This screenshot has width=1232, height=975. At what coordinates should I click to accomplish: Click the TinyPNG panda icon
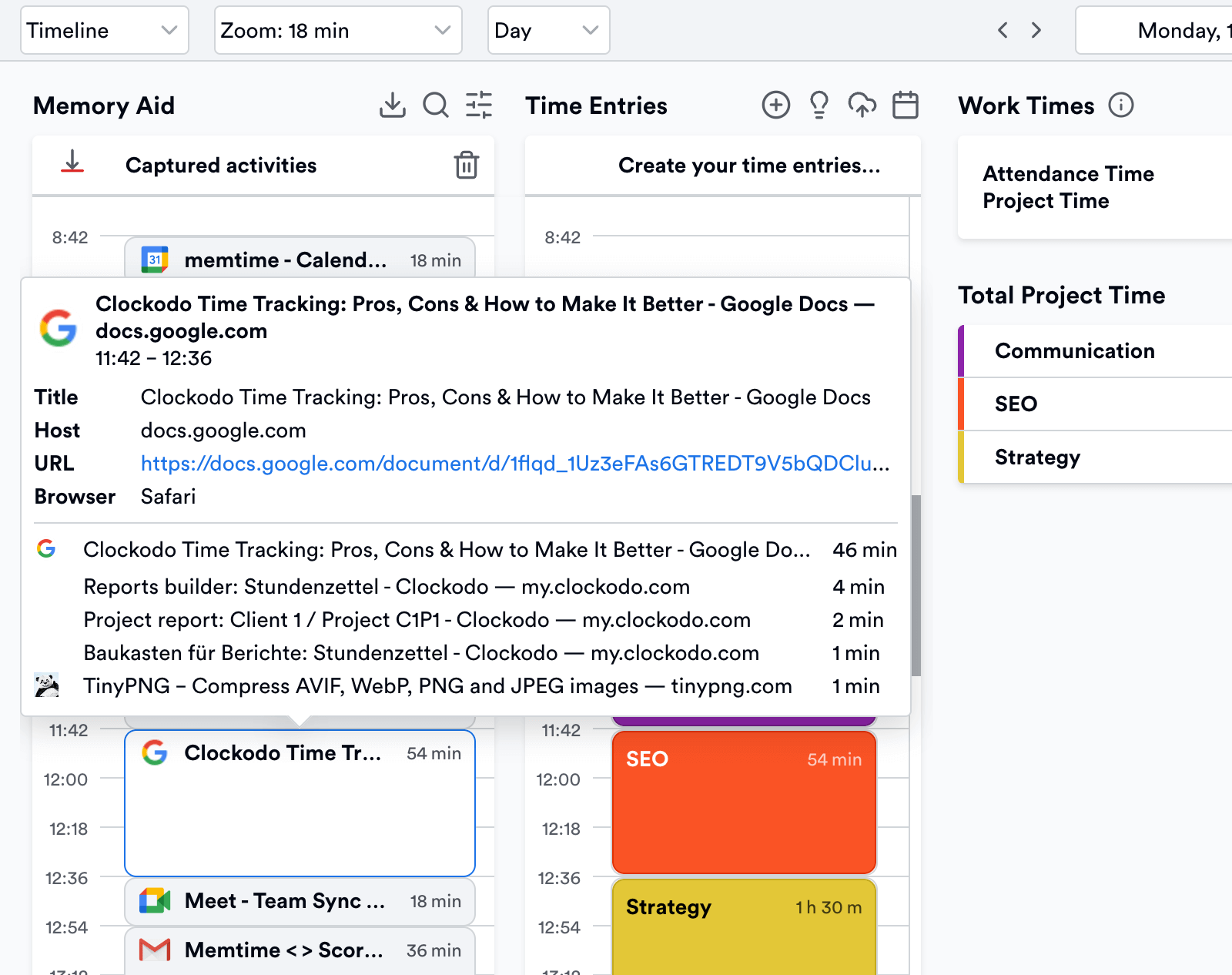coord(47,685)
